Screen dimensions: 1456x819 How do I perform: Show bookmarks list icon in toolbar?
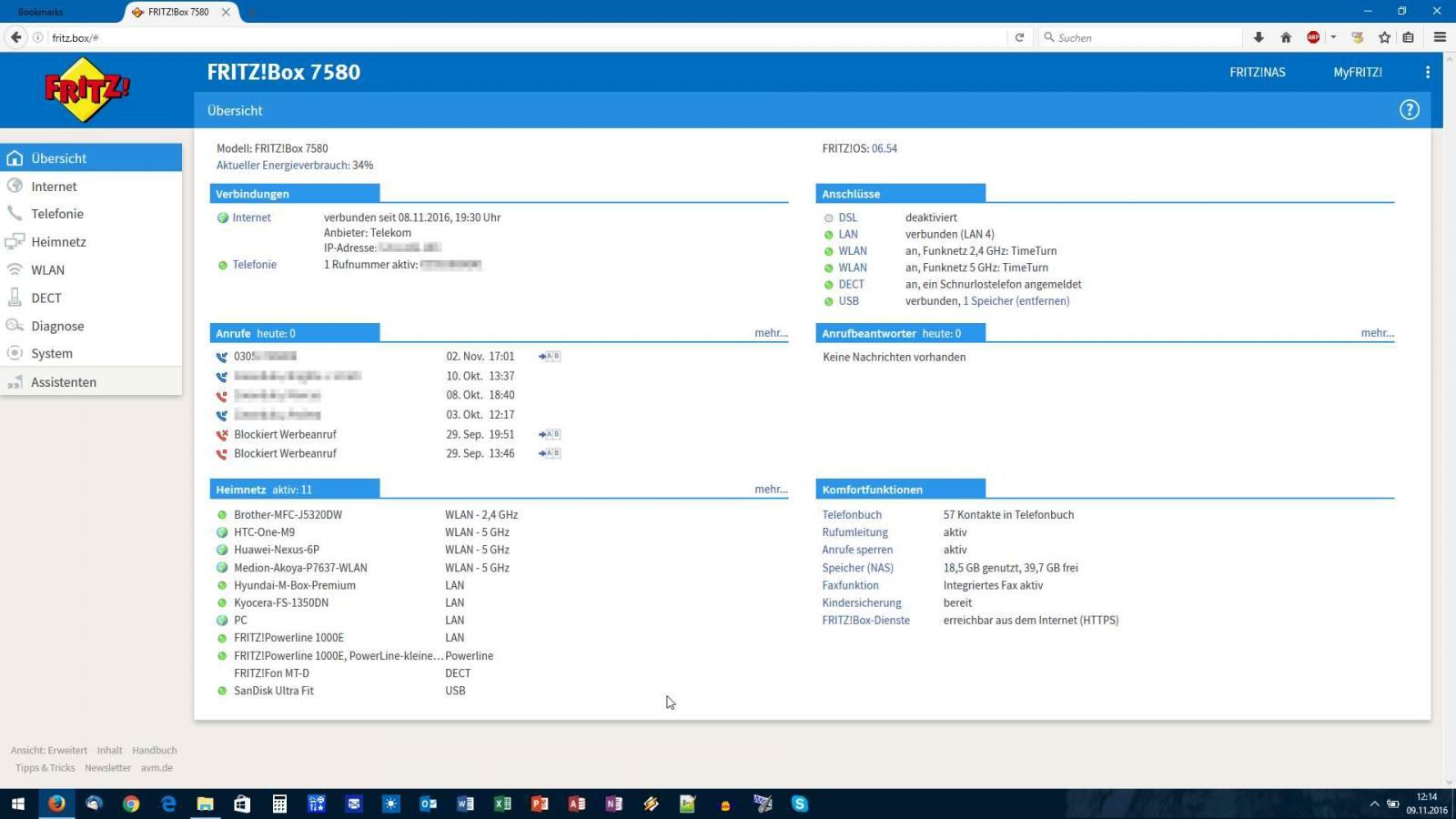[x=1408, y=37]
